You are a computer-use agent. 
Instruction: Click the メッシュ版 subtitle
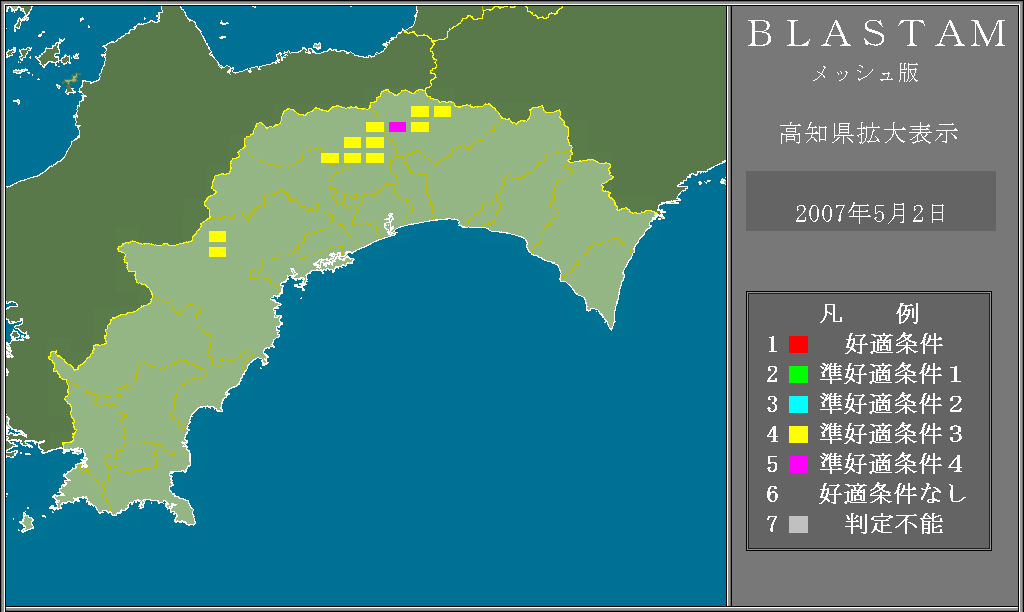click(865, 72)
